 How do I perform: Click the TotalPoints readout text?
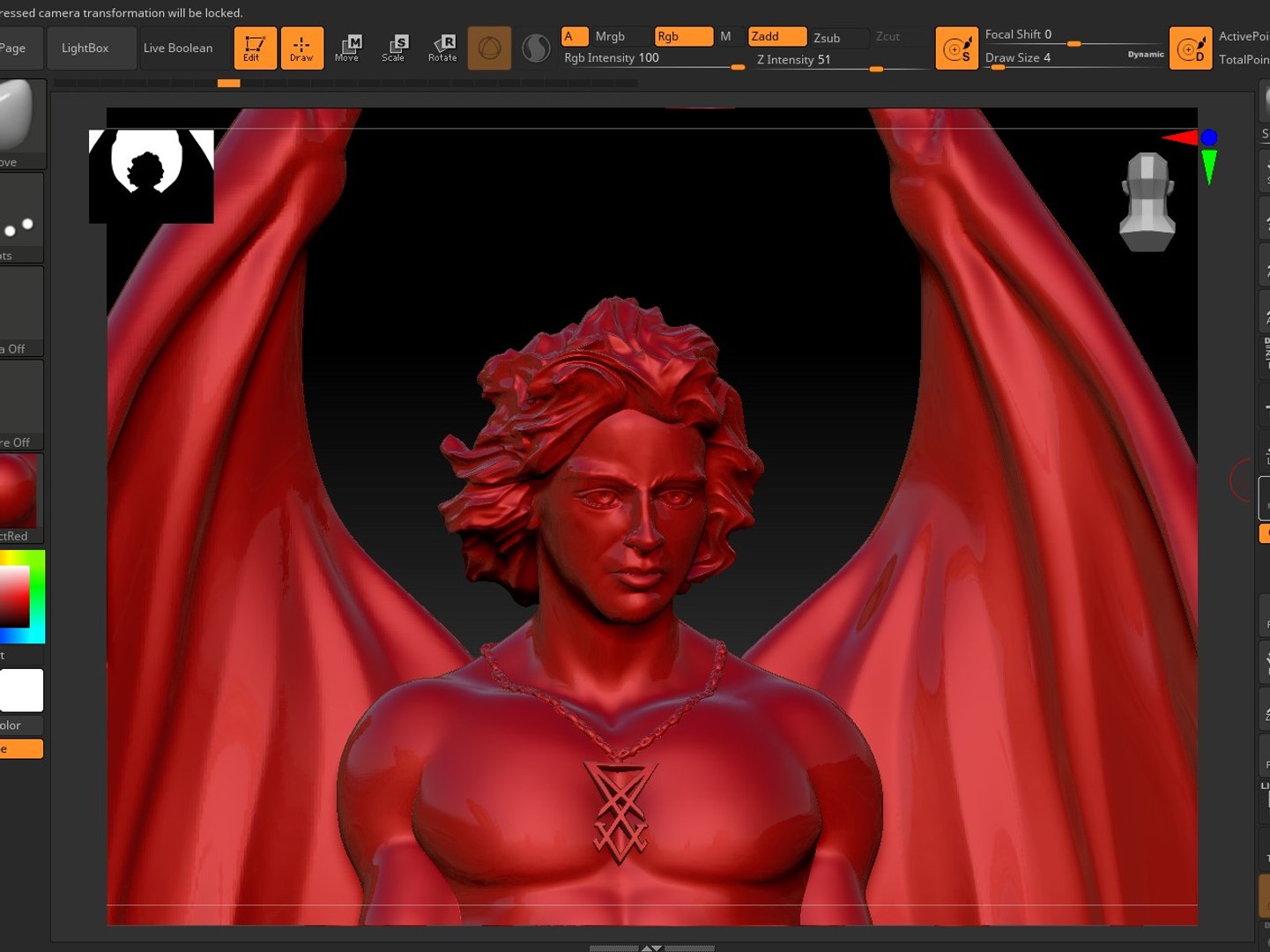point(1244,59)
